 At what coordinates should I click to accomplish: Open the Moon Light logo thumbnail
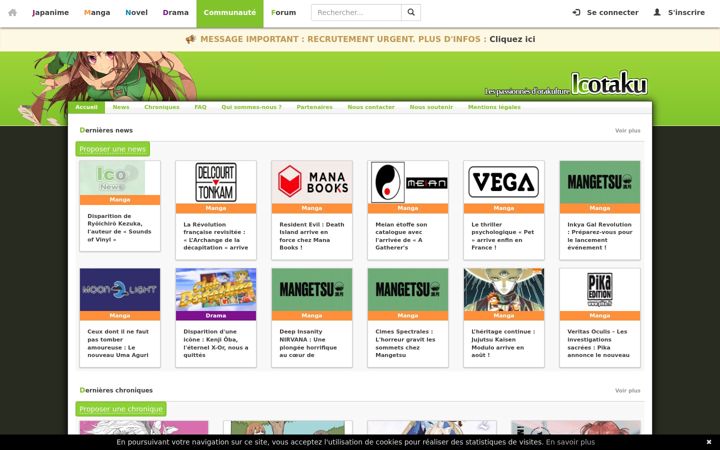click(120, 290)
